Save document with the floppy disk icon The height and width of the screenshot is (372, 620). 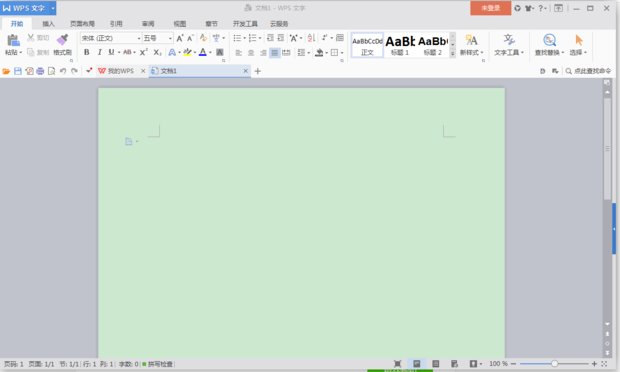[18, 71]
